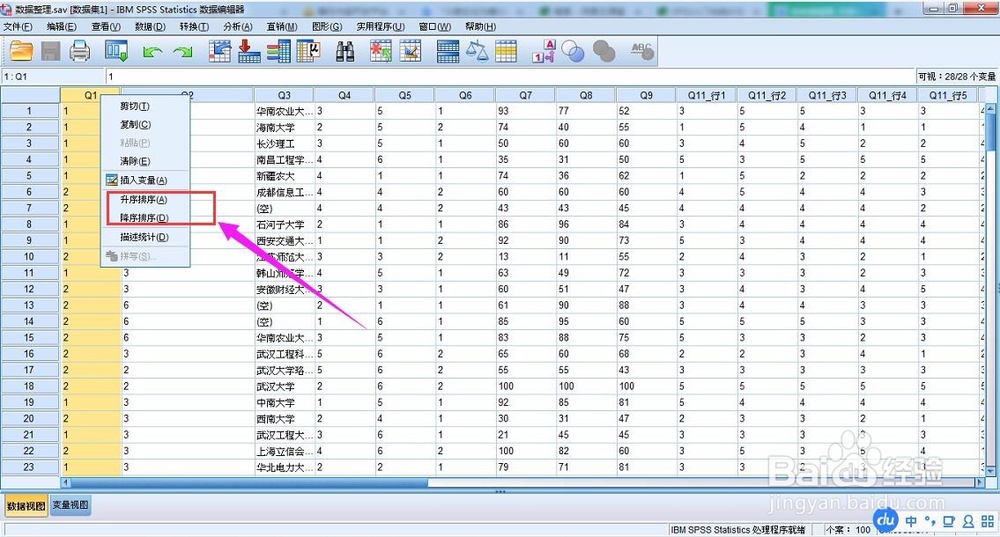Open the 查看(V) menu
This screenshot has height=537, width=1000.
(106, 27)
